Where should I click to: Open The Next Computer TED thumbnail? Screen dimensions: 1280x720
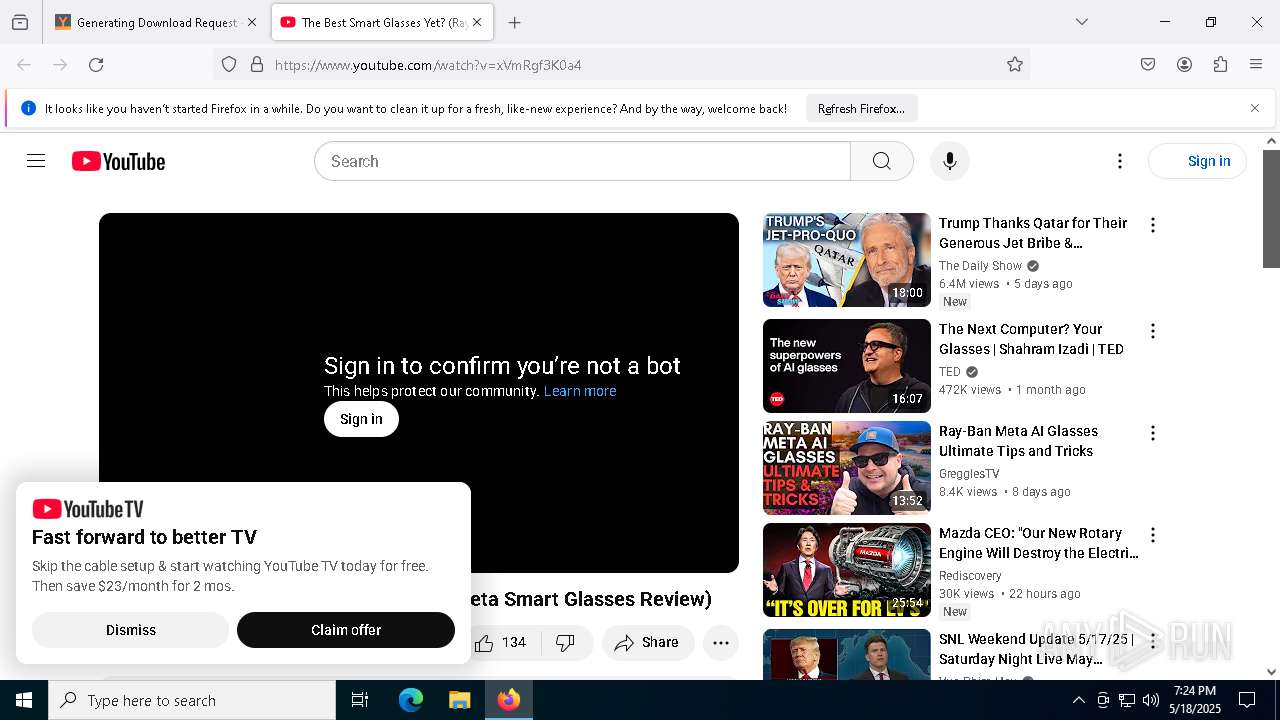[847, 366]
